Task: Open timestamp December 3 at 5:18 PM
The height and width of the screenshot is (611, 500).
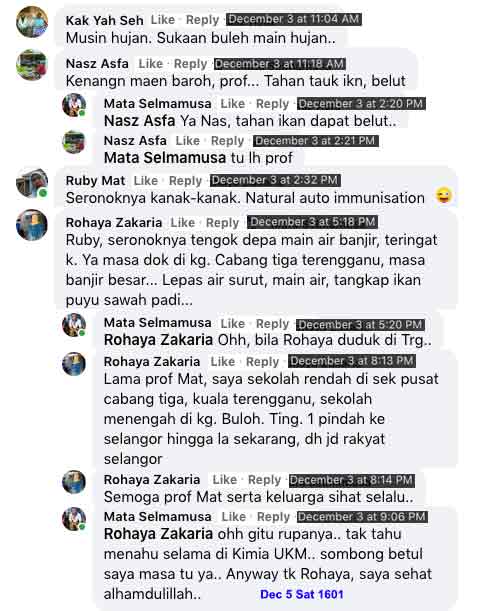Action: (x=313, y=222)
